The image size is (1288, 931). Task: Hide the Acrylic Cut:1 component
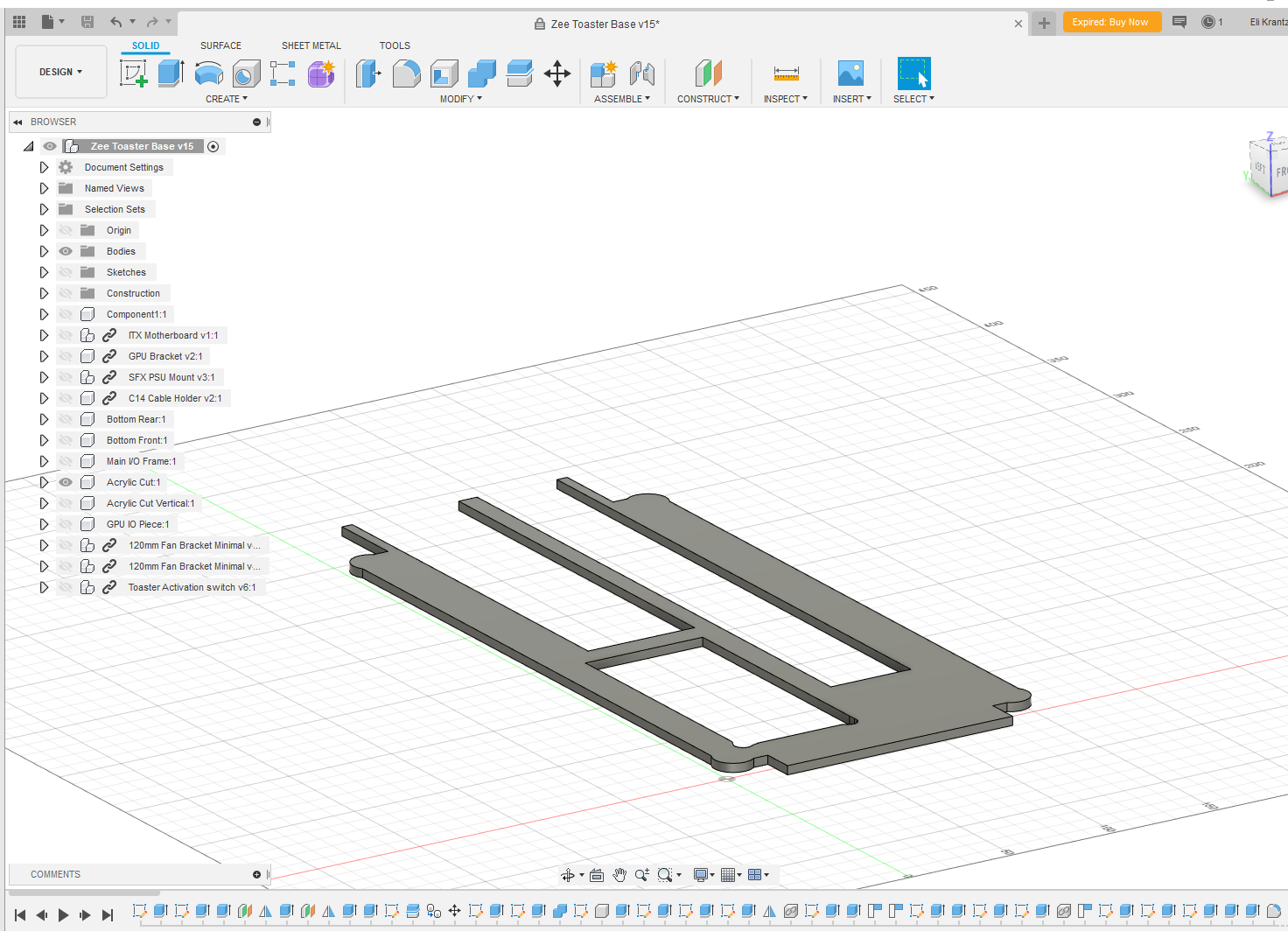(x=66, y=482)
